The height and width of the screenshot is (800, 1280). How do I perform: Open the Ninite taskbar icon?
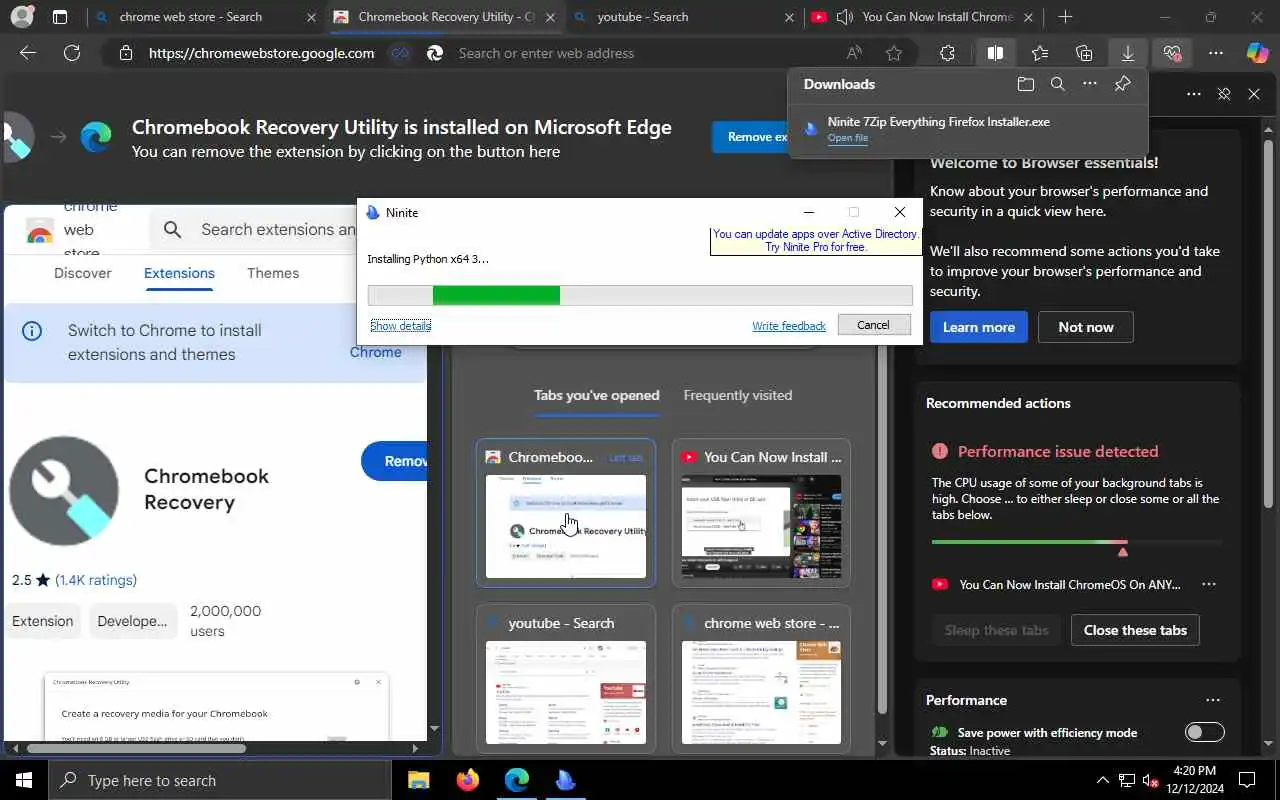(x=565, y=780)
